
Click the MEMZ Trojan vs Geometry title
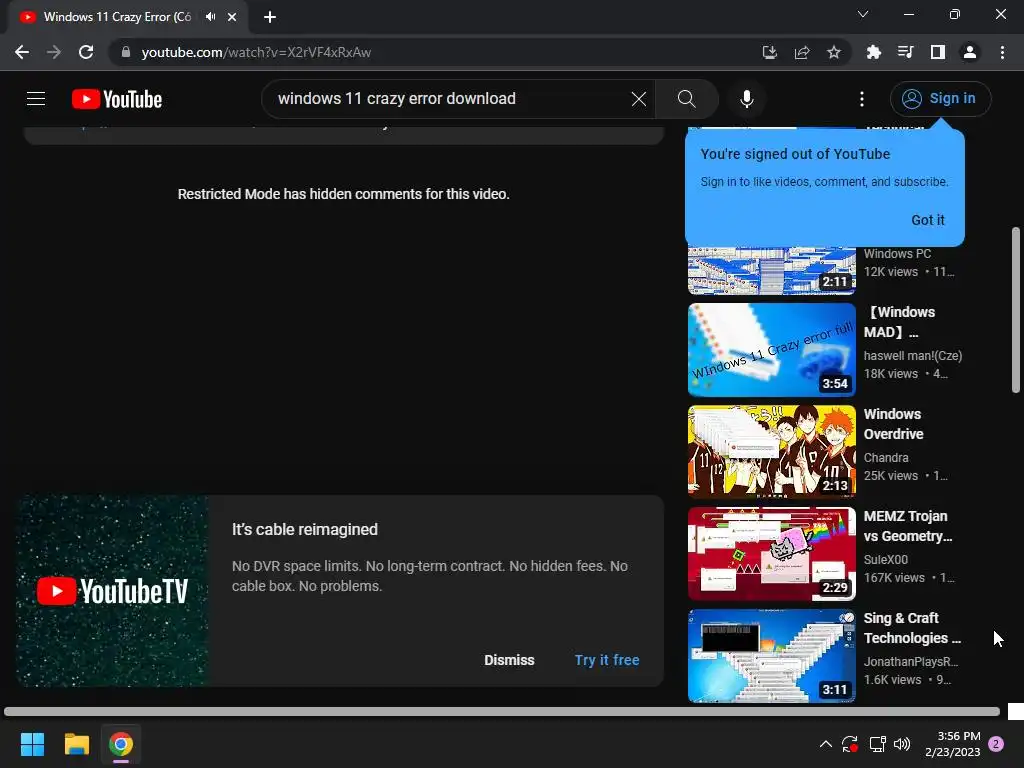pos(908,526)
